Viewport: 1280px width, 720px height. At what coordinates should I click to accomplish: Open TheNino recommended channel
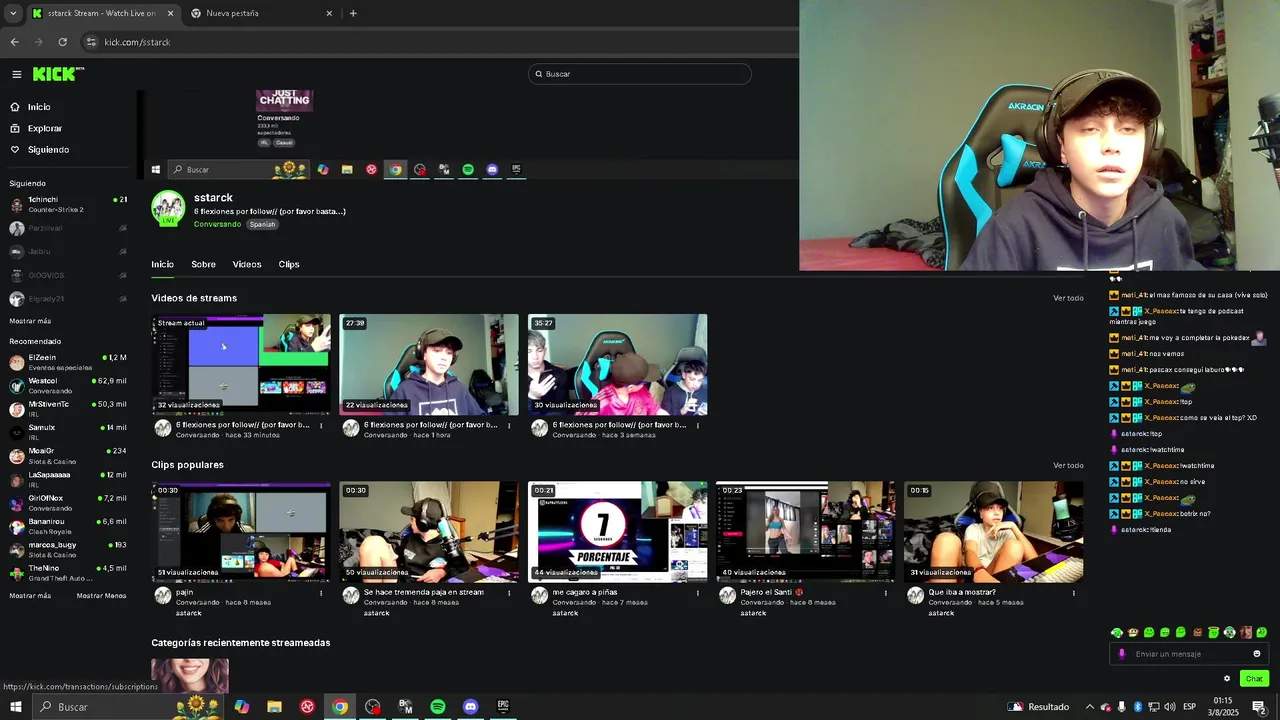[68, 573]
